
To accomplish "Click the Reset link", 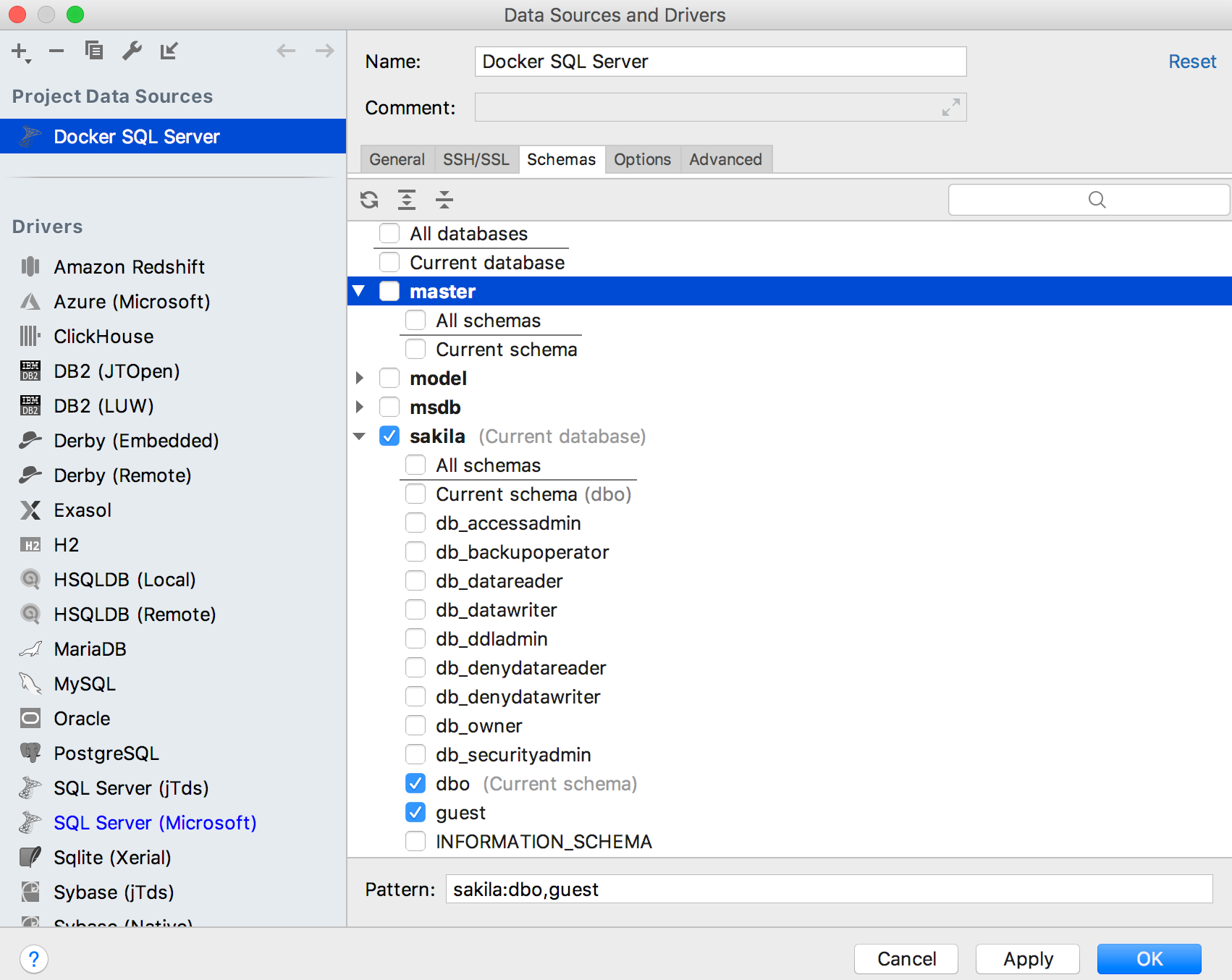I will click(x=1191, y=62).
